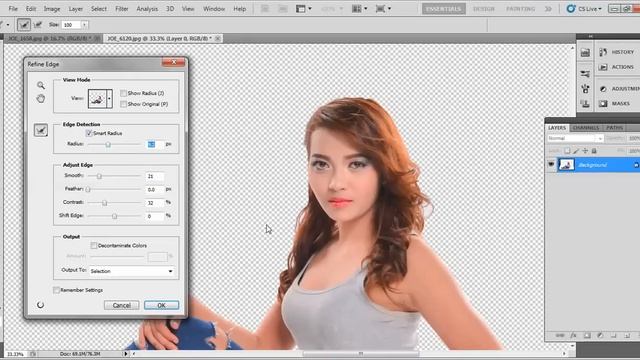Switch to Essentials workspace
This screenshot has height=360, width=640.
pos(444,9)
